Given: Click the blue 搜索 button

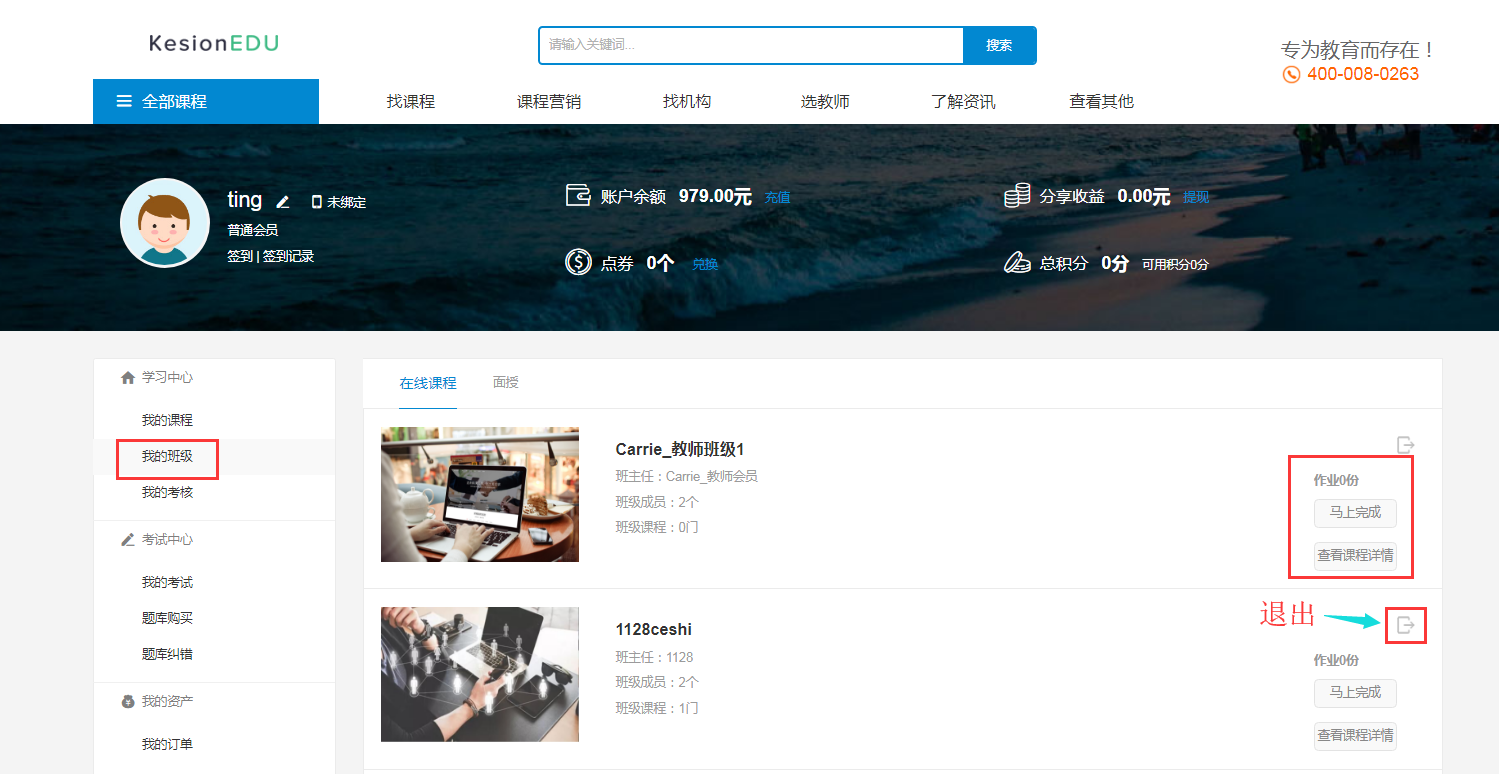Looking at the screenshot, I should click(999, 45).
